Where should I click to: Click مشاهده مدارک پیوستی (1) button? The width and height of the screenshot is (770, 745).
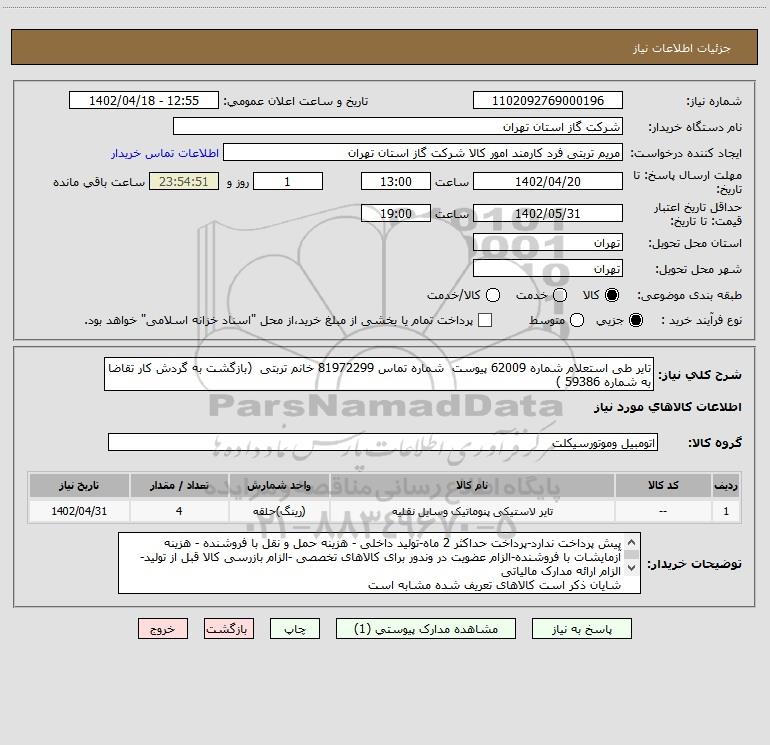pos(426,629)
